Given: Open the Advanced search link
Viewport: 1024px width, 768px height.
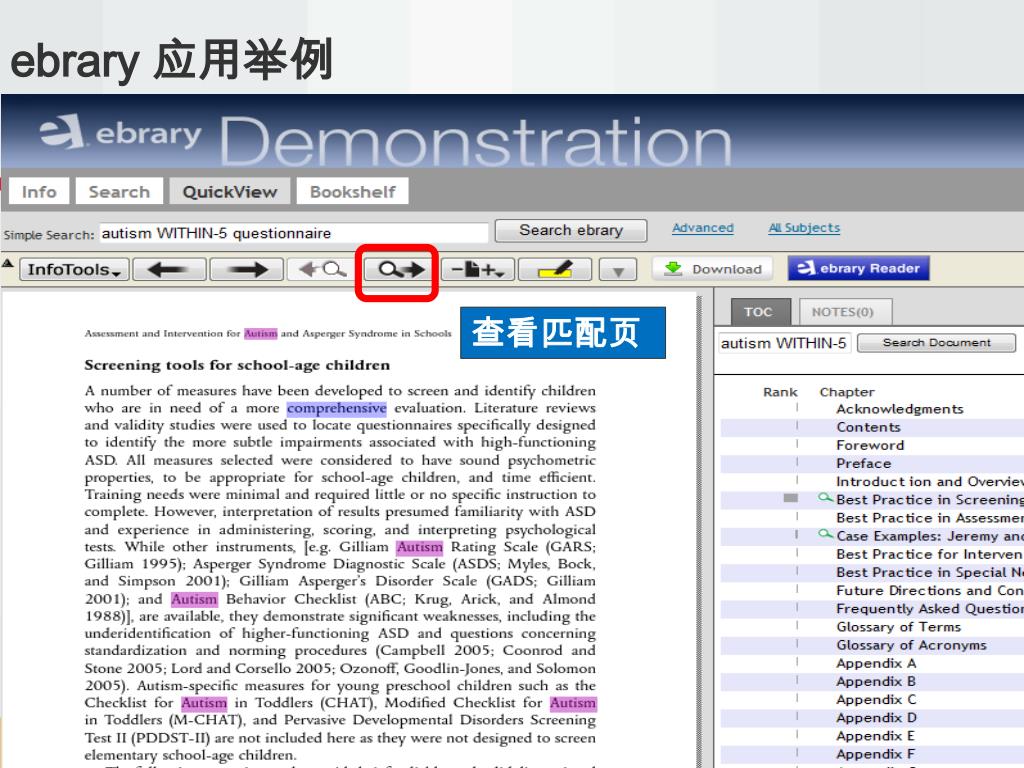Looking at the screenshot, I should [x=703, y=228].
